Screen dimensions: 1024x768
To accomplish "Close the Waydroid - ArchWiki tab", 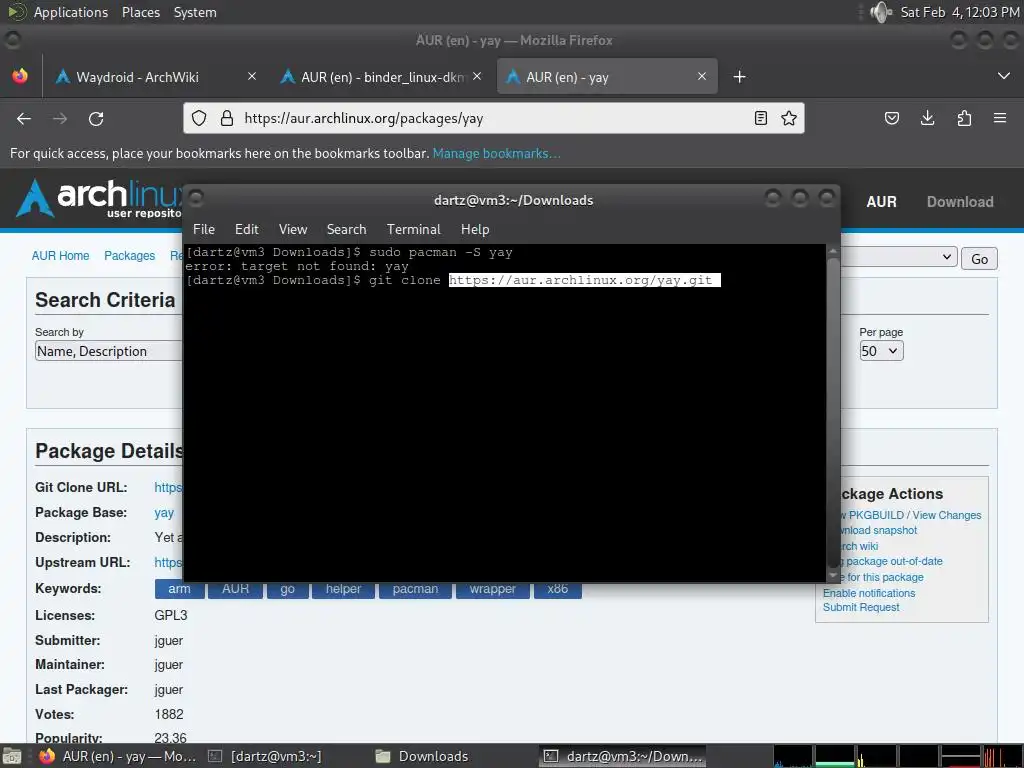I will 252,76.
